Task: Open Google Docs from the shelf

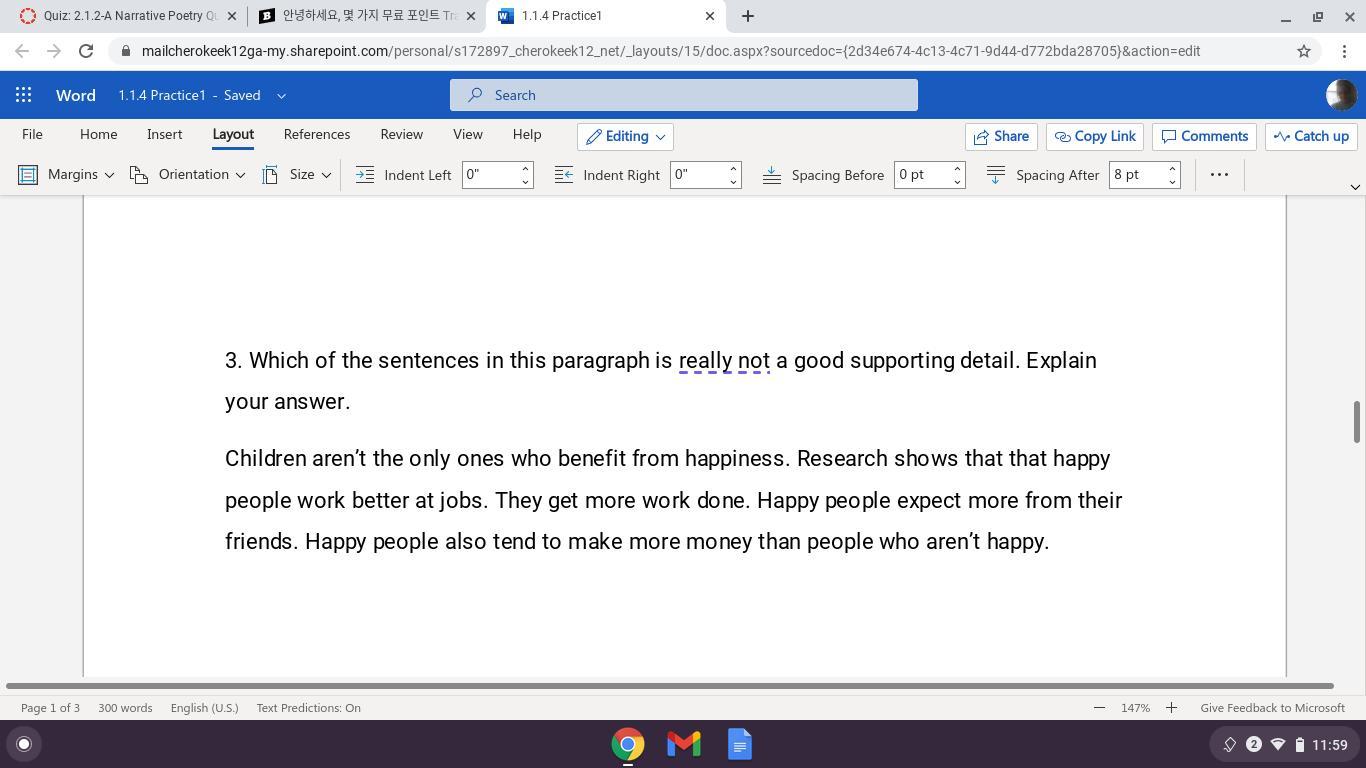Action: [x=740, y=744]
